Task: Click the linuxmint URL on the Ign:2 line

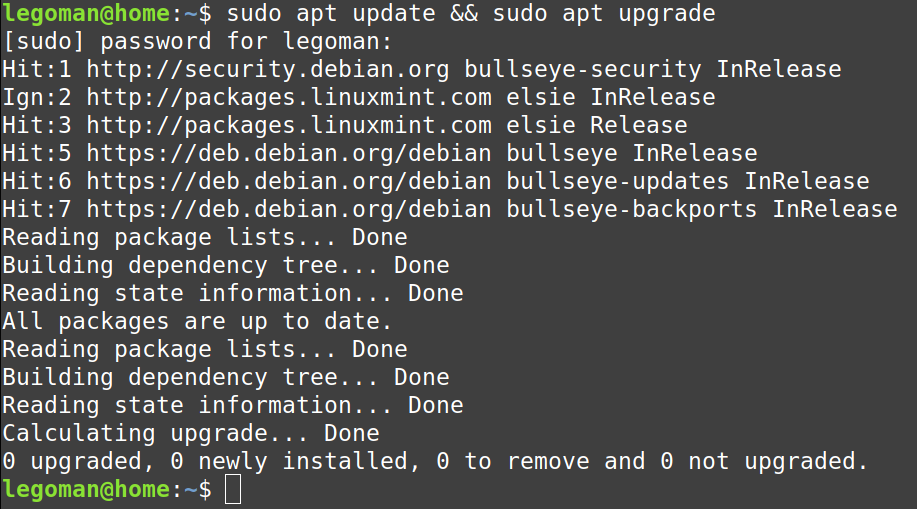Action: point(289,98)
